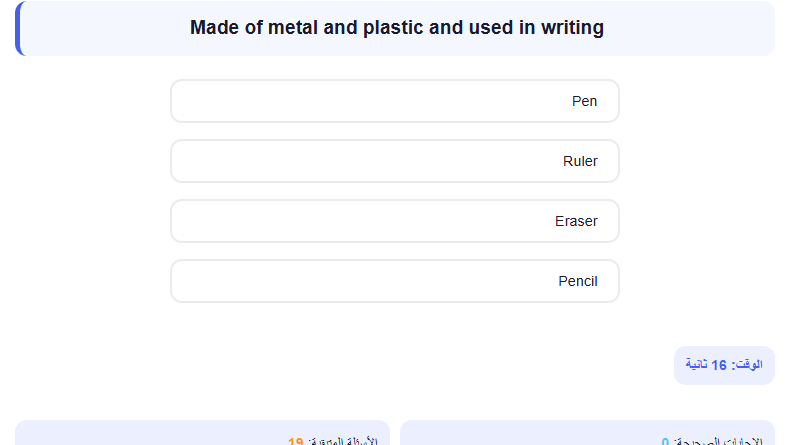Click the orange number 19 counter

pyautogui.click(x=295, y=441)
